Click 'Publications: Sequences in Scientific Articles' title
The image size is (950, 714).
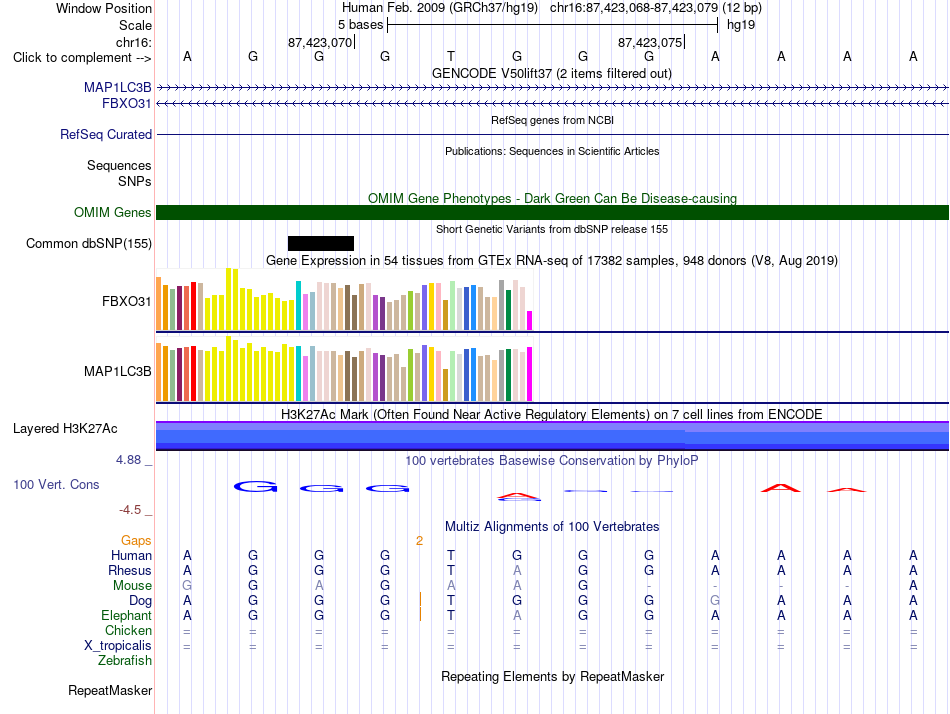(552, 151)
